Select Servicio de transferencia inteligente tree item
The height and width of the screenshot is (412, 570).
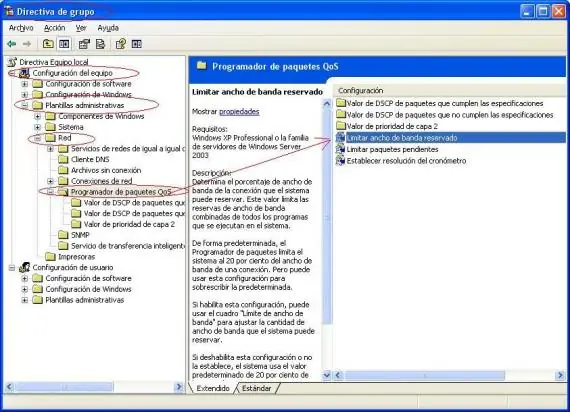pyautogui.click(x=128, y=246)
